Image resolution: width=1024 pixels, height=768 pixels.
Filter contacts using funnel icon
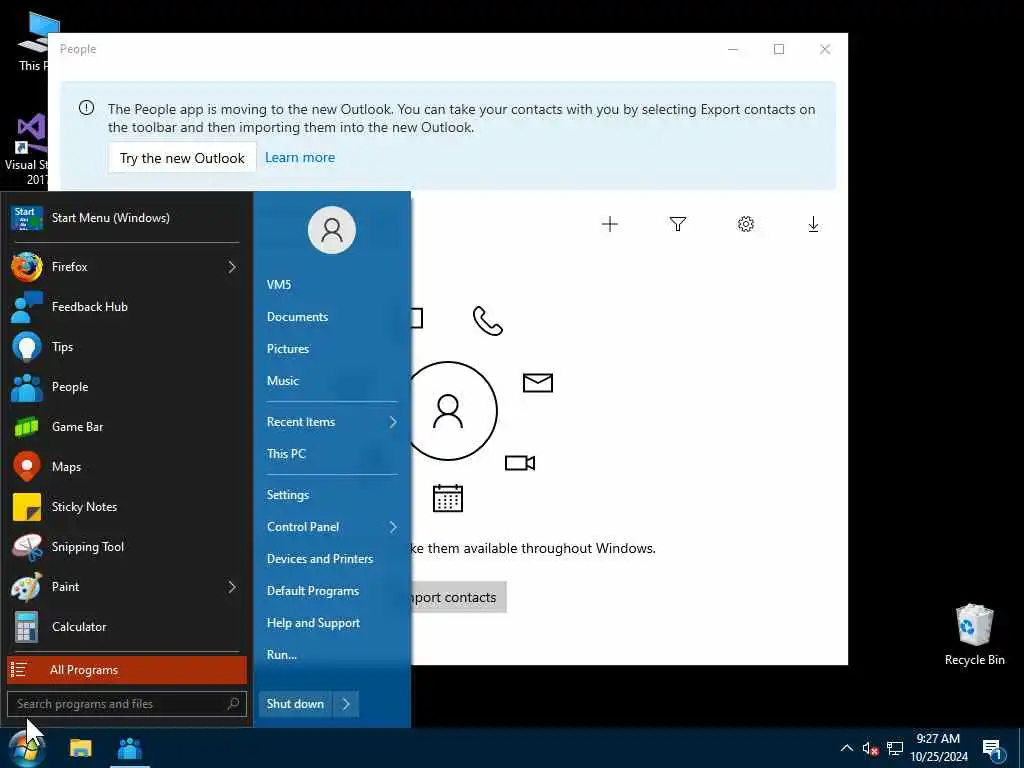pos(678,224)
